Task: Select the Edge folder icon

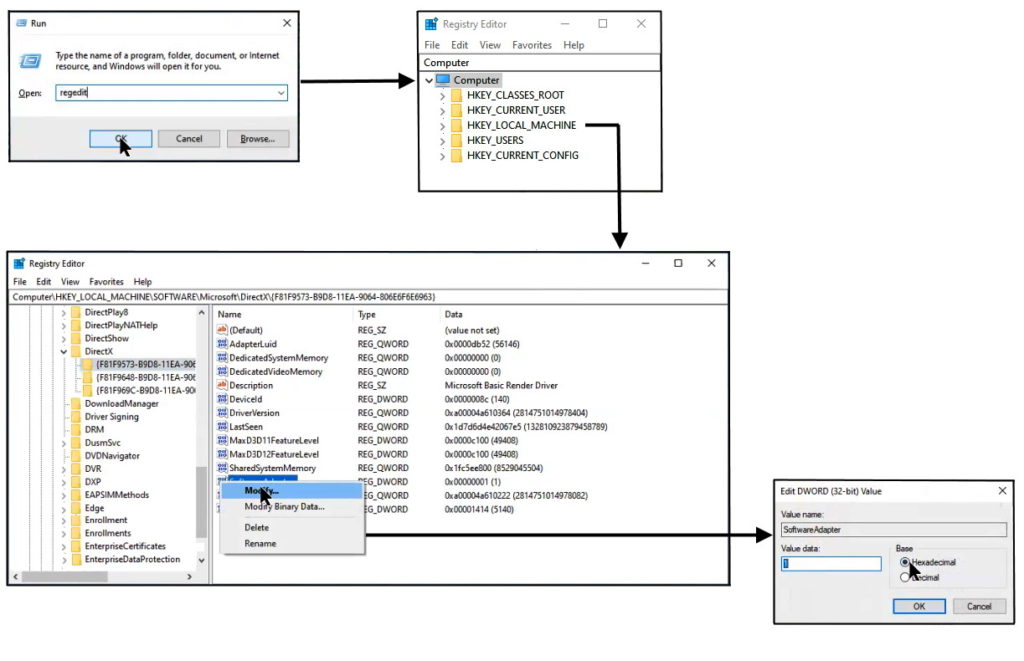Action: pyautogui.click(x=76, y=508)
